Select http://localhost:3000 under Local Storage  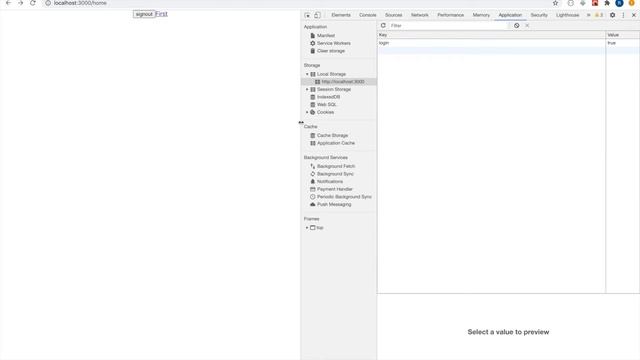click(x=342, y=82)
